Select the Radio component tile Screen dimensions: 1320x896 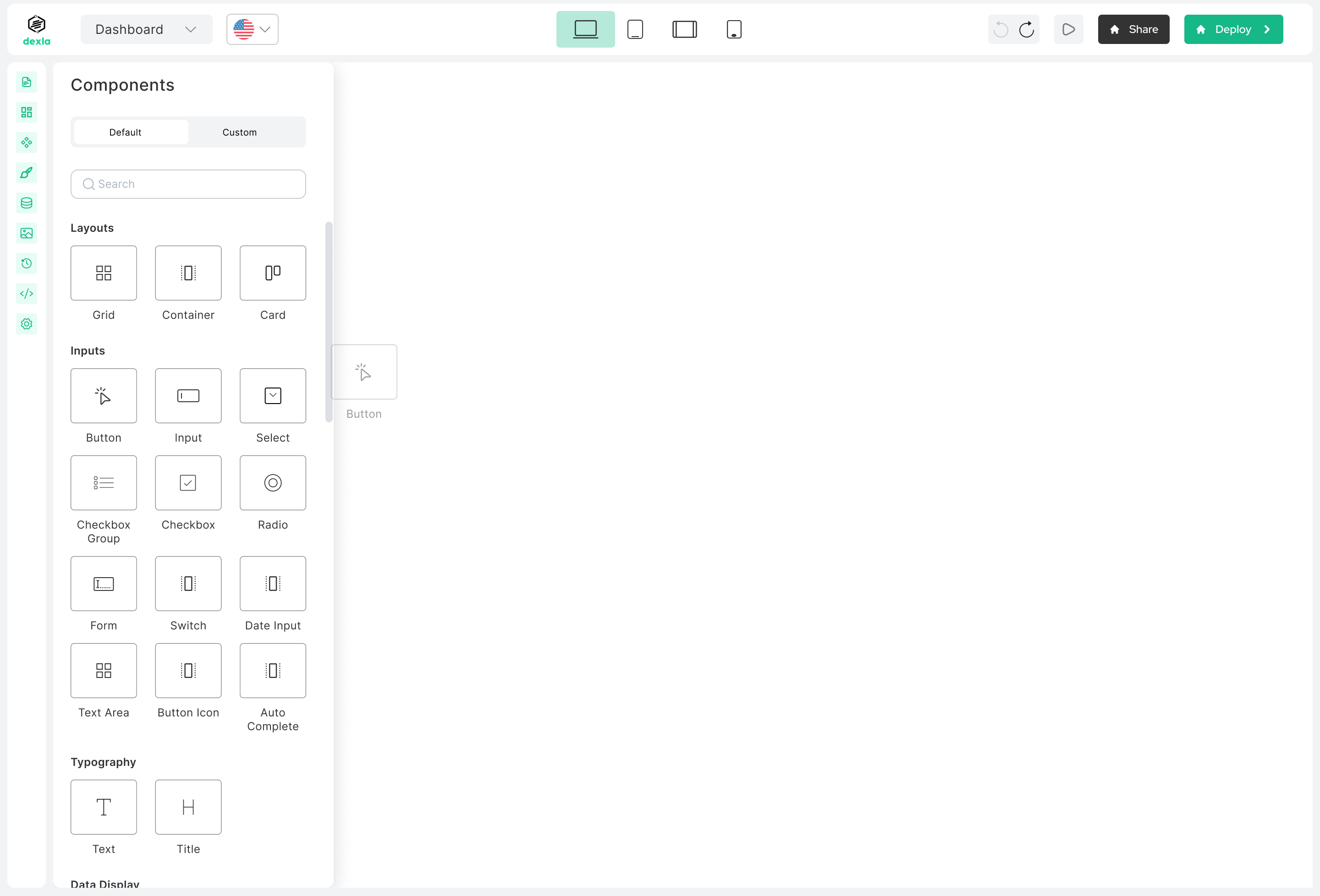(x=273, y=483)
